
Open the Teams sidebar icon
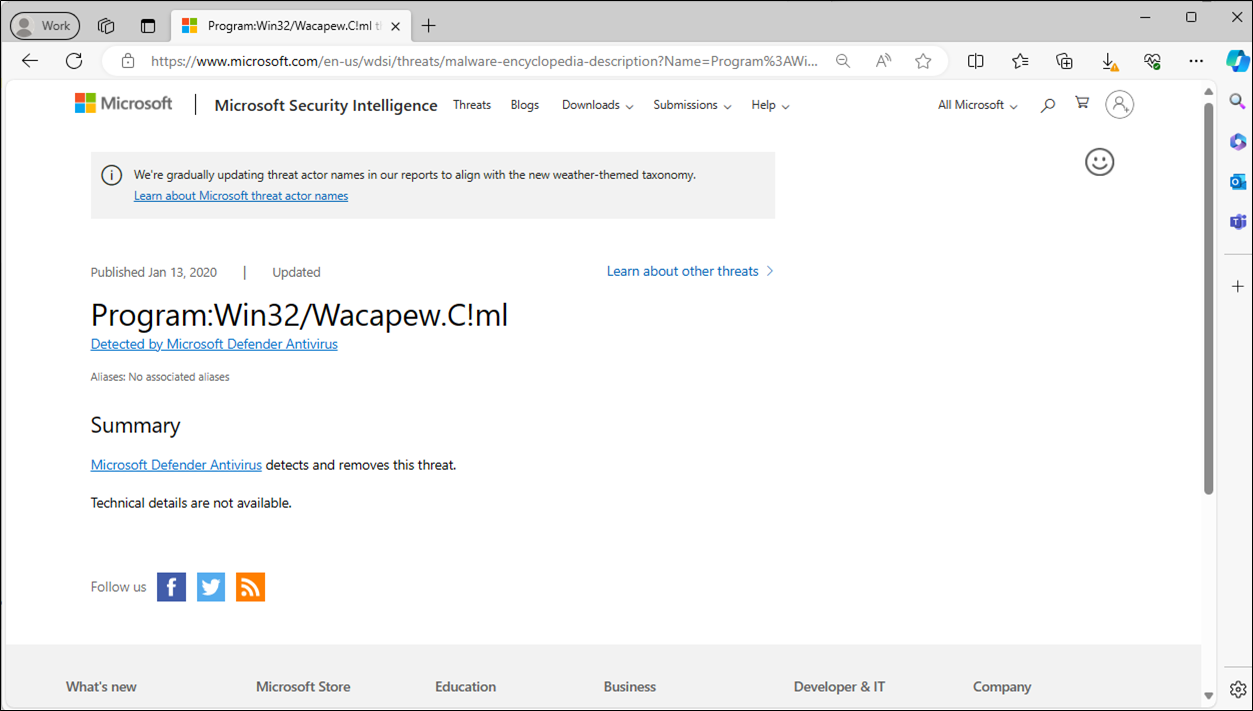click(x=1238, y=221)
